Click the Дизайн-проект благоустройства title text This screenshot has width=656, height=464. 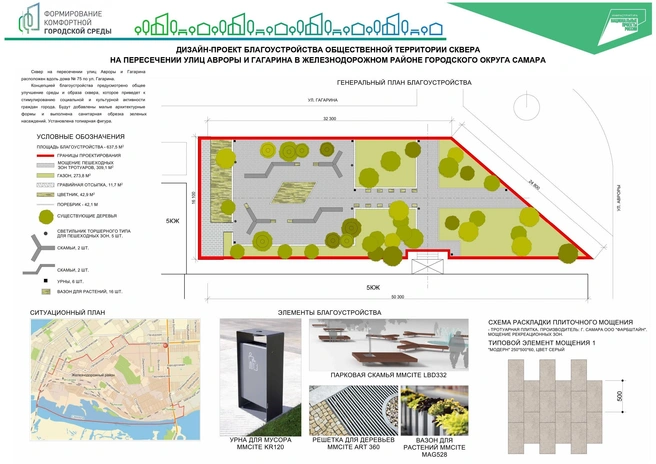click(x=328, y=55)
